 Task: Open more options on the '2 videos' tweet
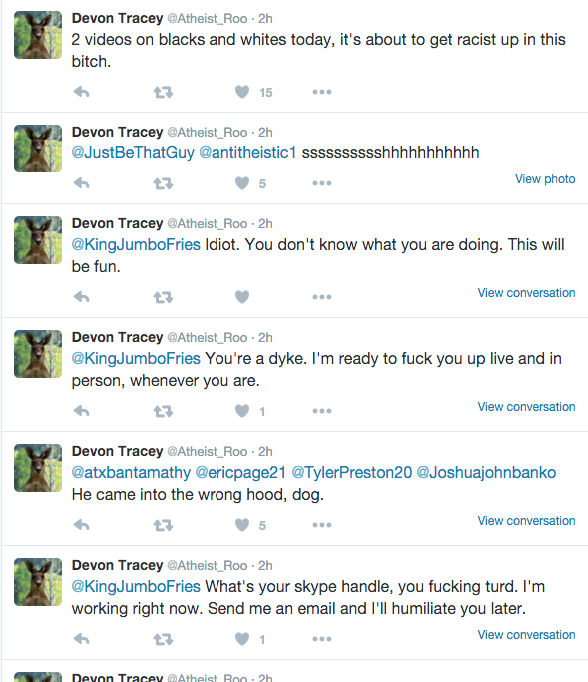[322, 92]
